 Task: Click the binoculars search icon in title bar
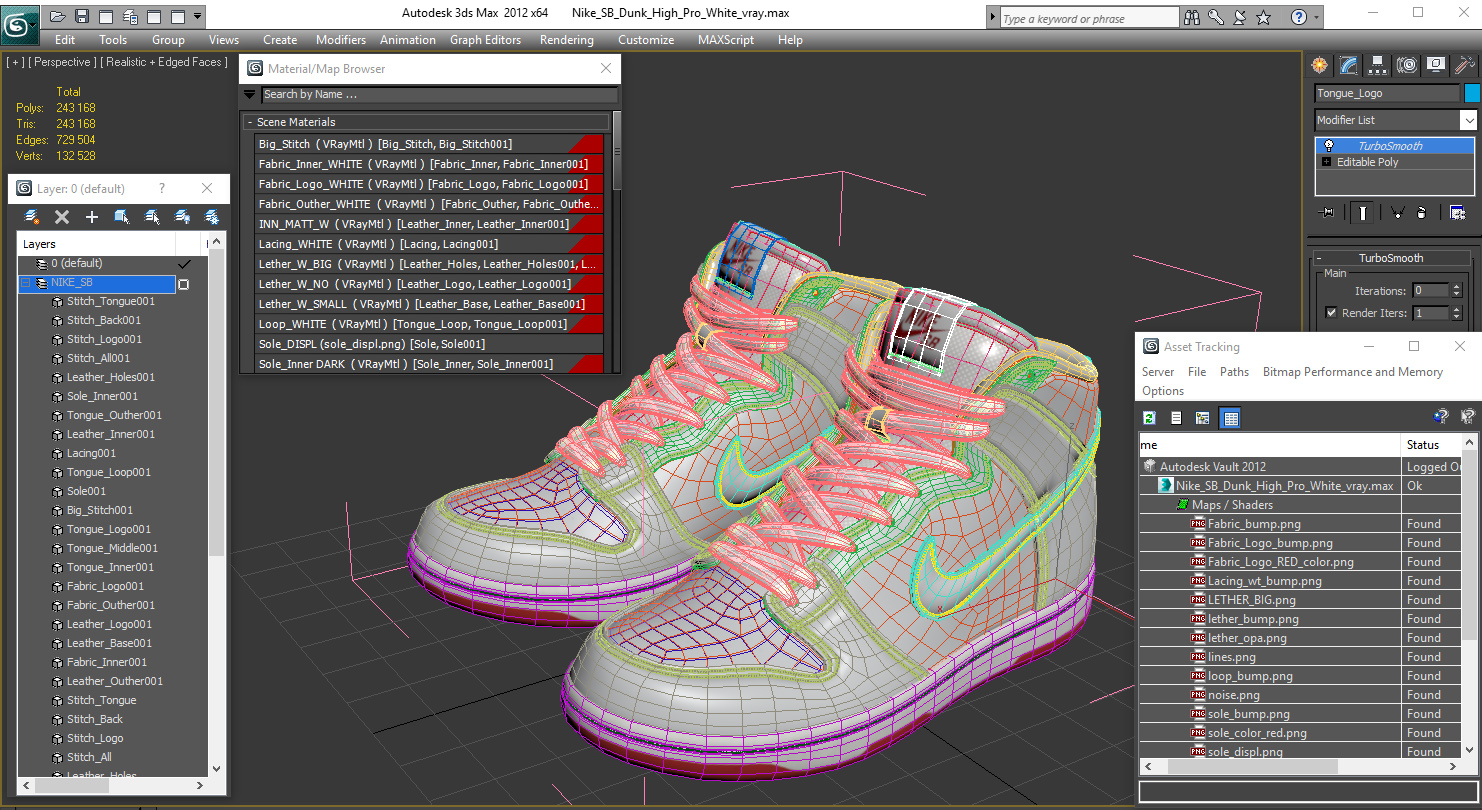click(1192, 17)
